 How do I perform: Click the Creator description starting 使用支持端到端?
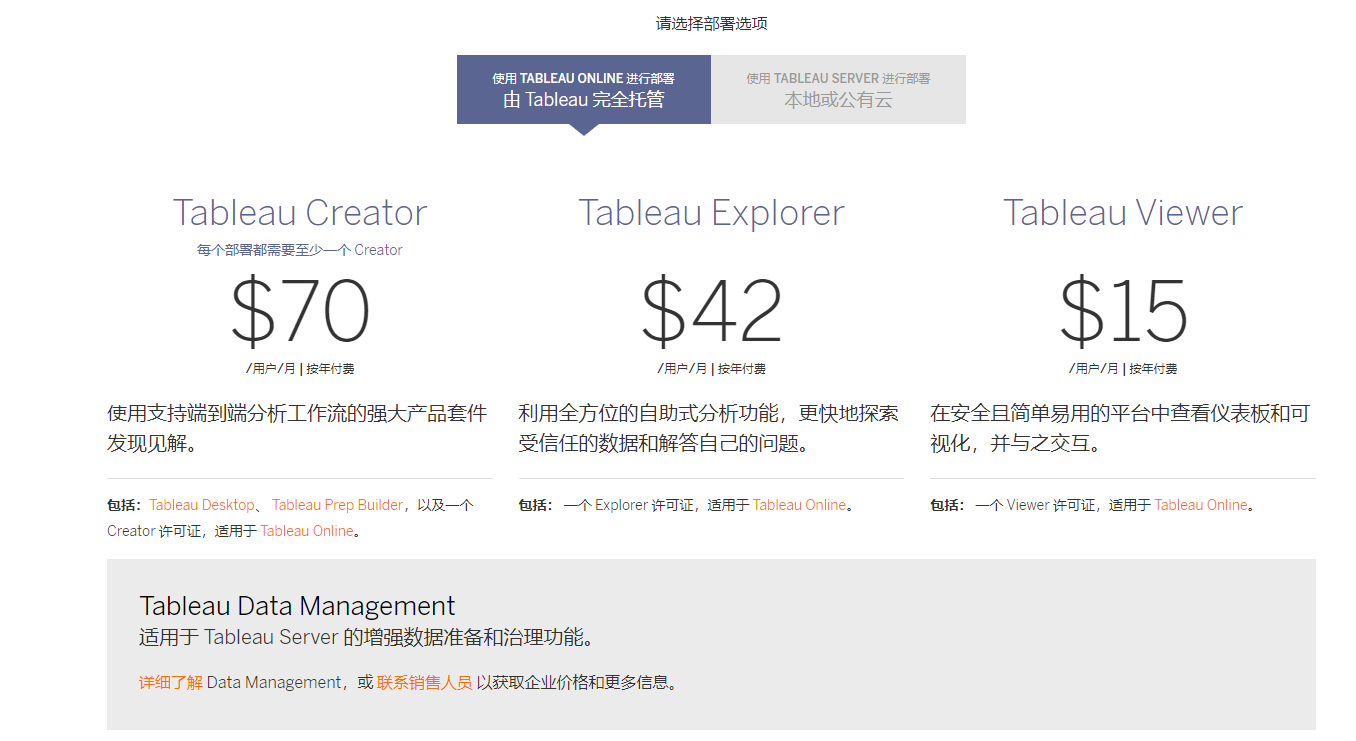298,428
